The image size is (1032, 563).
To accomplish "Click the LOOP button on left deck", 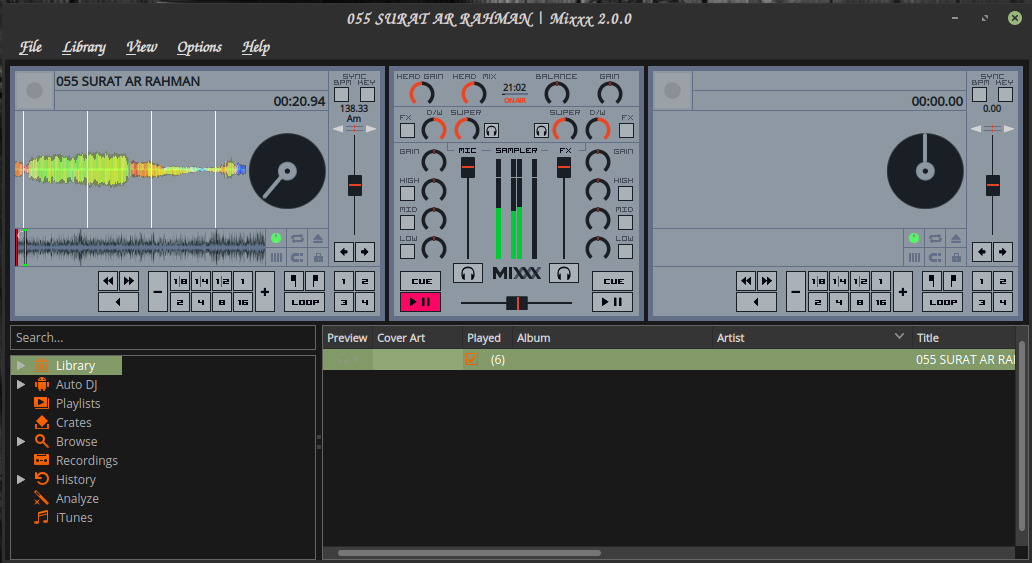I will click(x=305, y=302).
